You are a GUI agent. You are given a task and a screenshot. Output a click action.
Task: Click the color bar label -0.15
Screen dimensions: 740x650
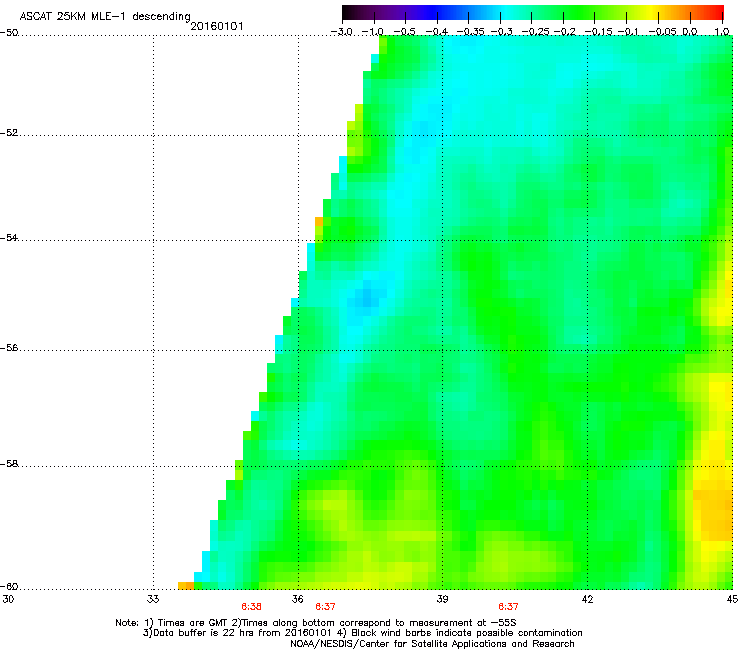[598, 32]
